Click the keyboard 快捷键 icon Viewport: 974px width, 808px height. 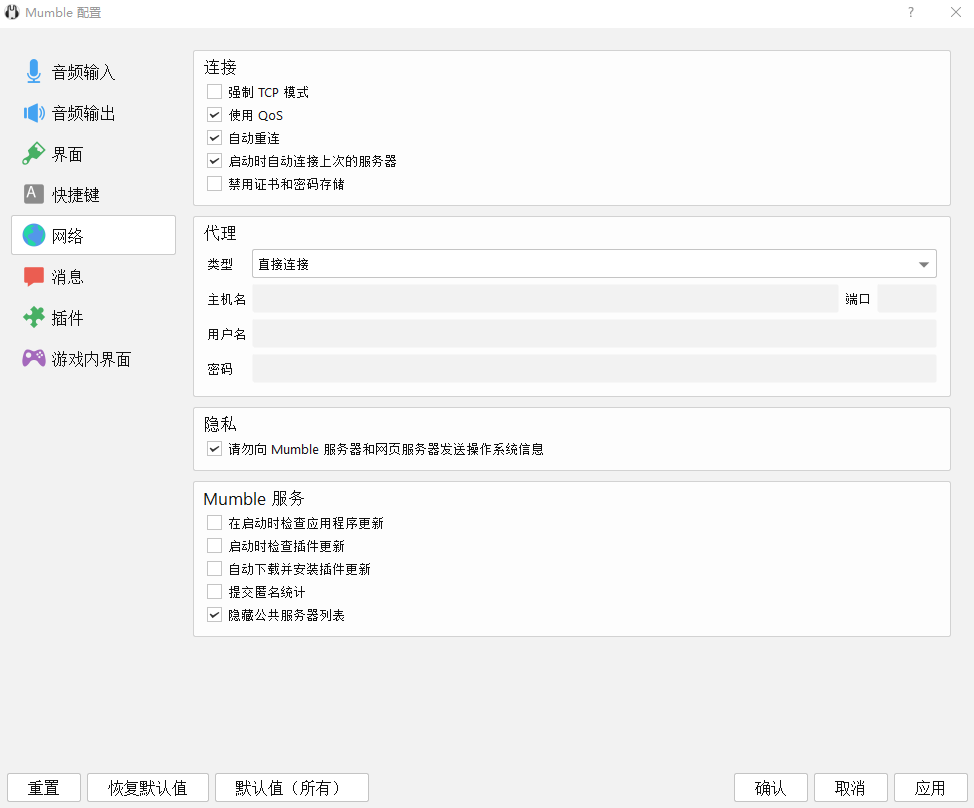point(34,195)
